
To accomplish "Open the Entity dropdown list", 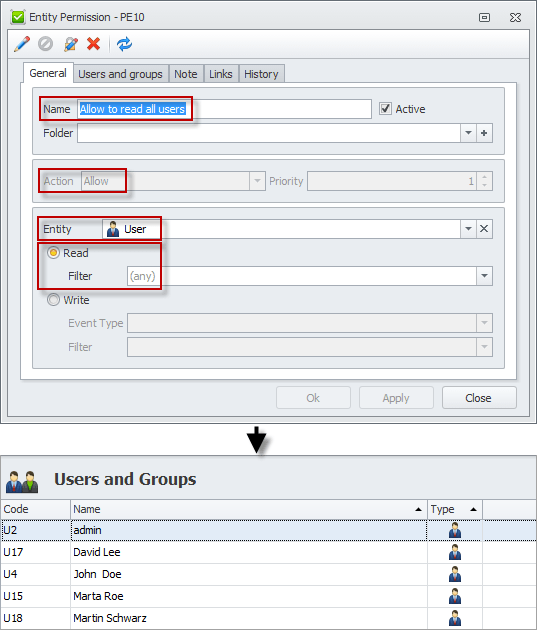I will (x=468, y=229).
